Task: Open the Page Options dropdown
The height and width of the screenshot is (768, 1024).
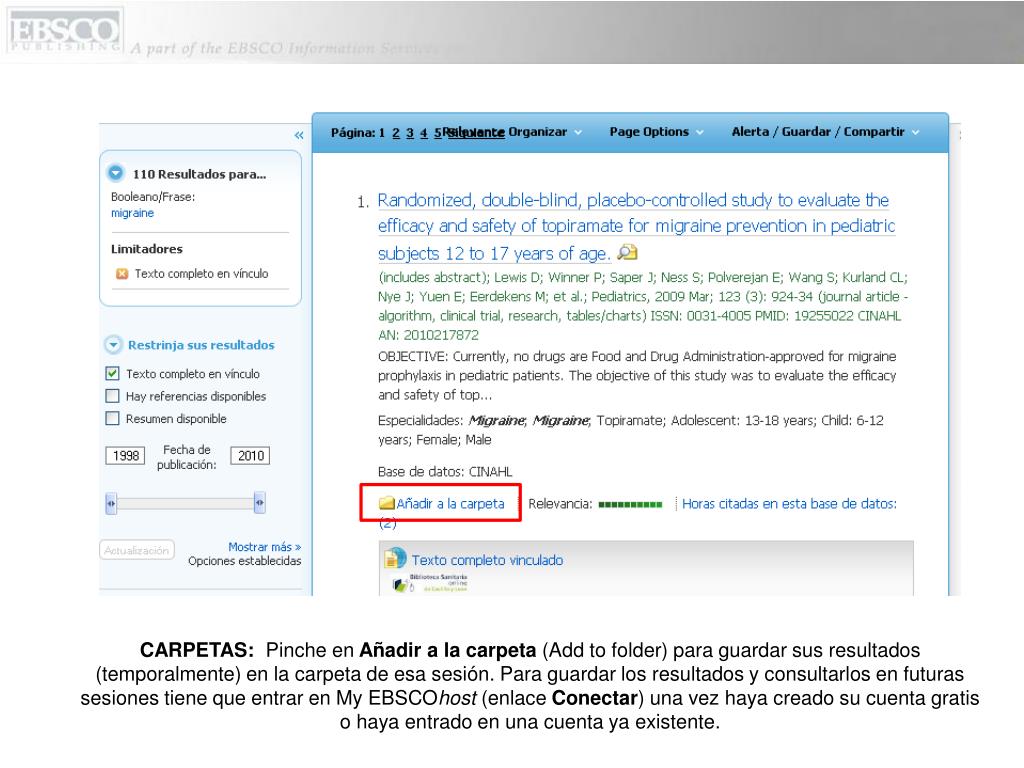Action: tap(656, 132)
